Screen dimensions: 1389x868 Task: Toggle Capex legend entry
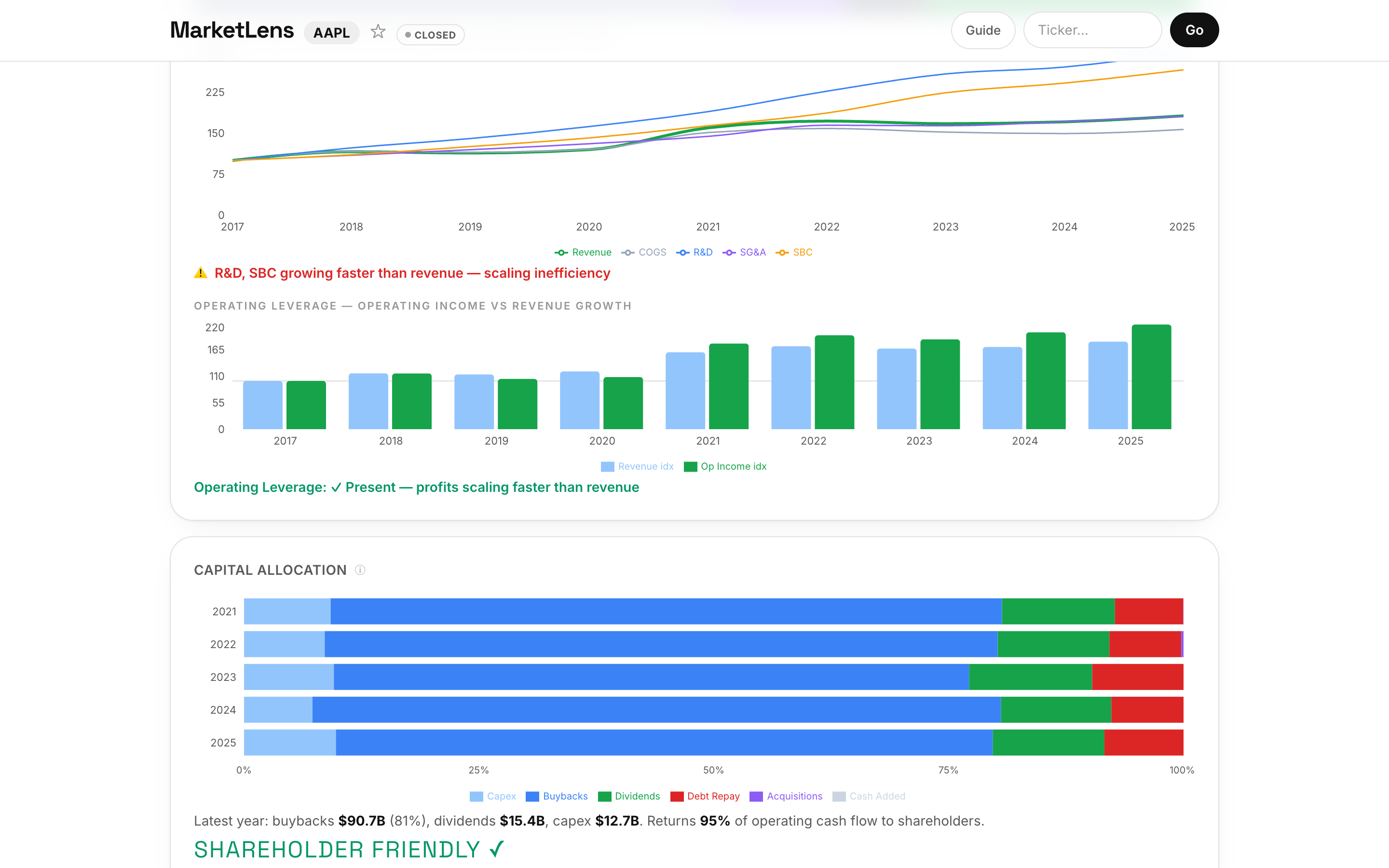(x=492, y=796)
